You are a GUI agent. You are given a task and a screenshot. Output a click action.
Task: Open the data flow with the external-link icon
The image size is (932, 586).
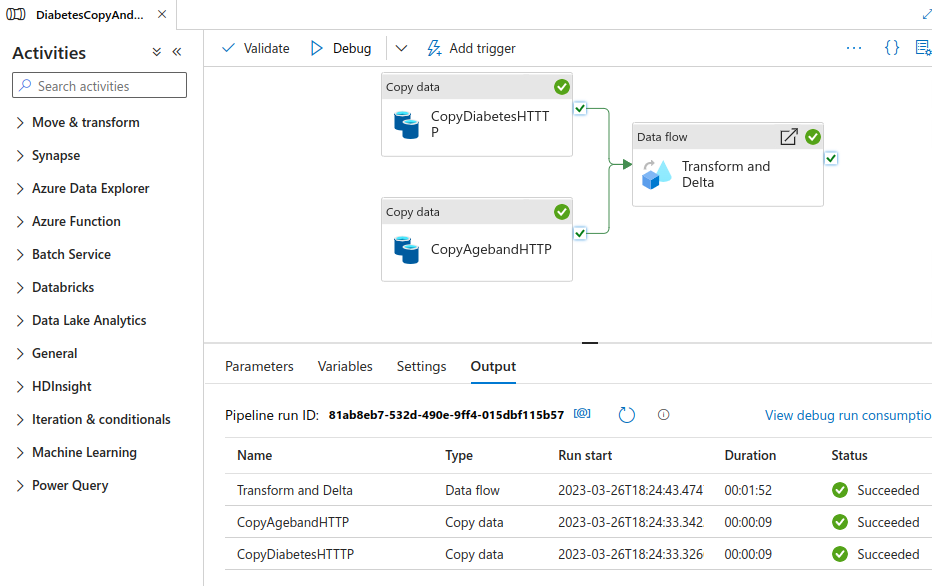coord(789,137)
